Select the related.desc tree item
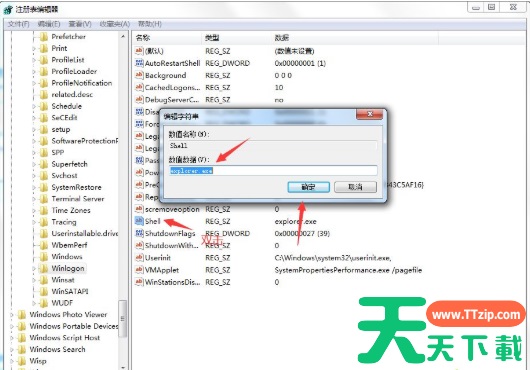This screenshot has width=530, height=370. 72,95
